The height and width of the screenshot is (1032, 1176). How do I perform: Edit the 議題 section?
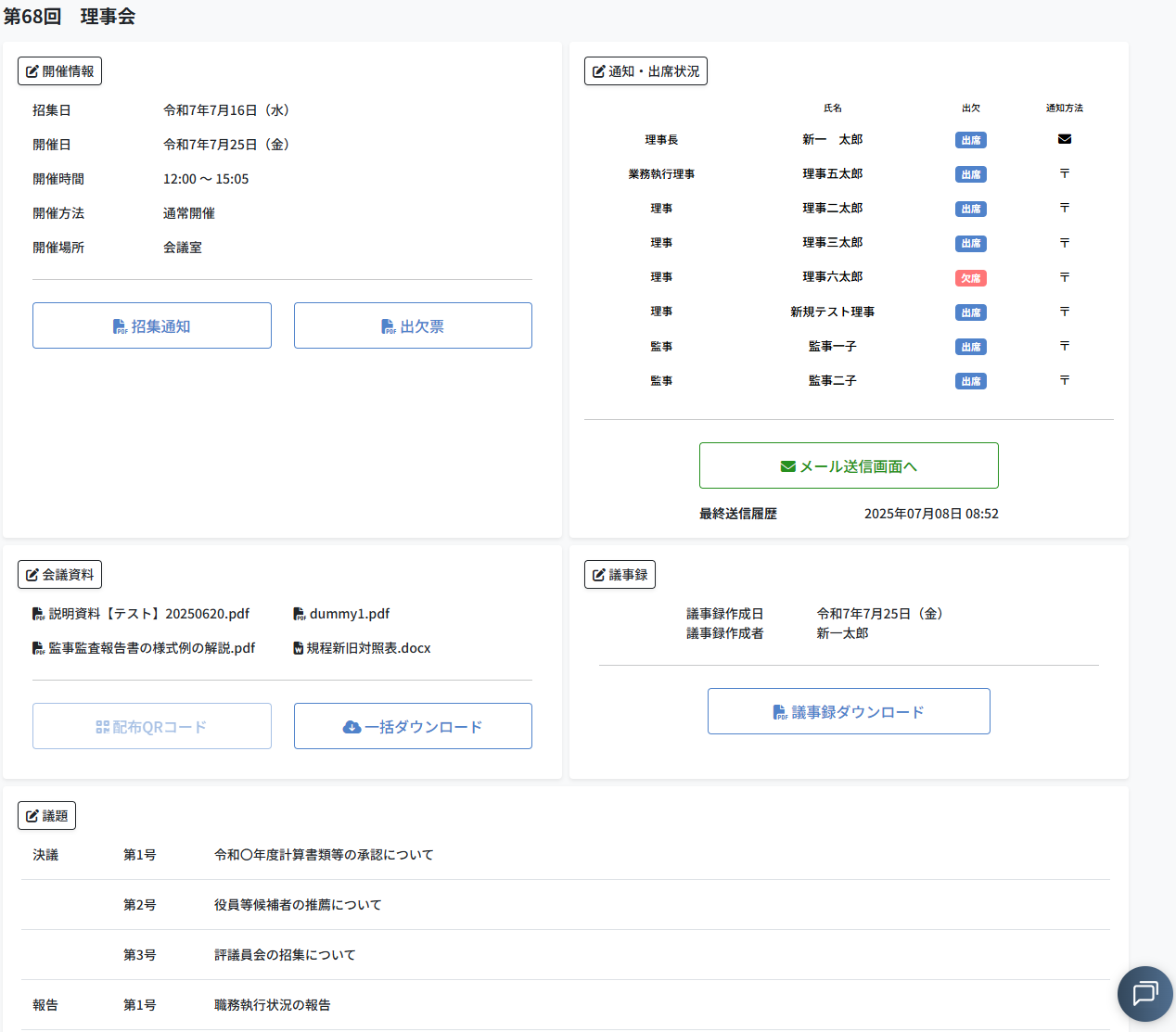point(46,816)
